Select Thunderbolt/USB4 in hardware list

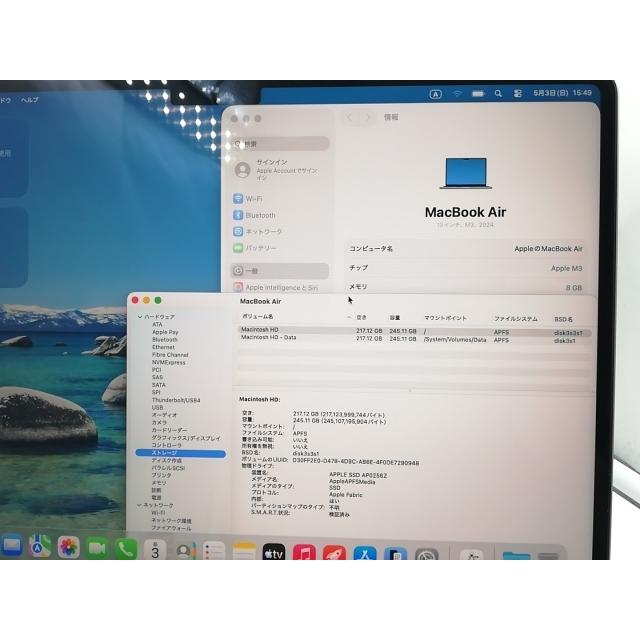(x=176, y=400)
